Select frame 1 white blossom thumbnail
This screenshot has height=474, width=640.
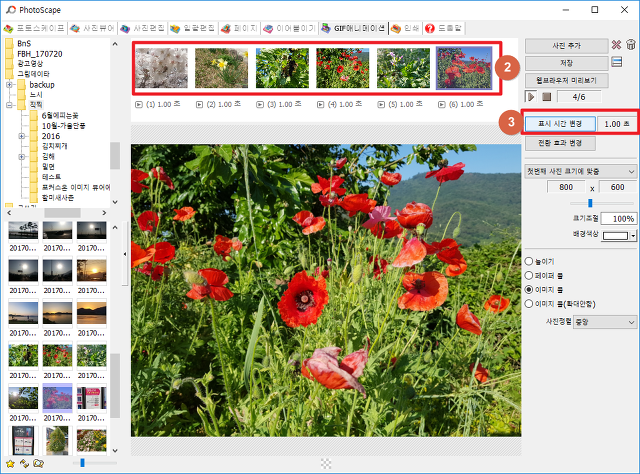[x=162, y=68]
